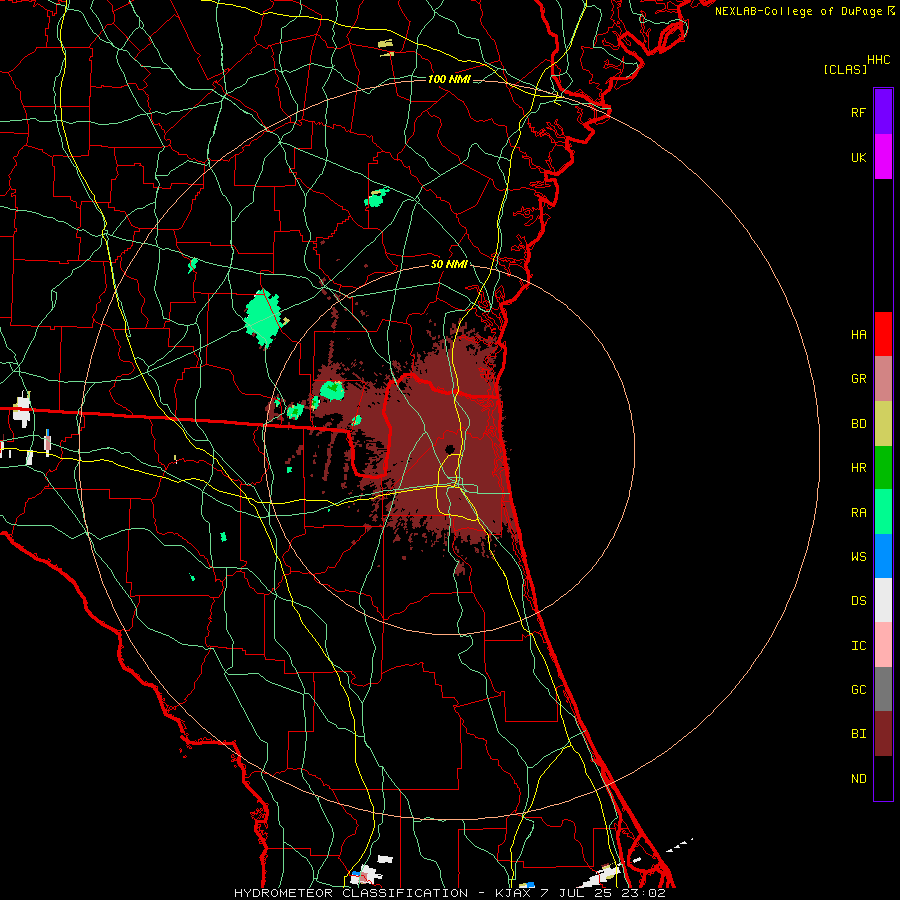Image resolution: width=900 pixels, height=900 pixels.
Task: Click the IC light pink legend swatch
Action: pos(883,645)
